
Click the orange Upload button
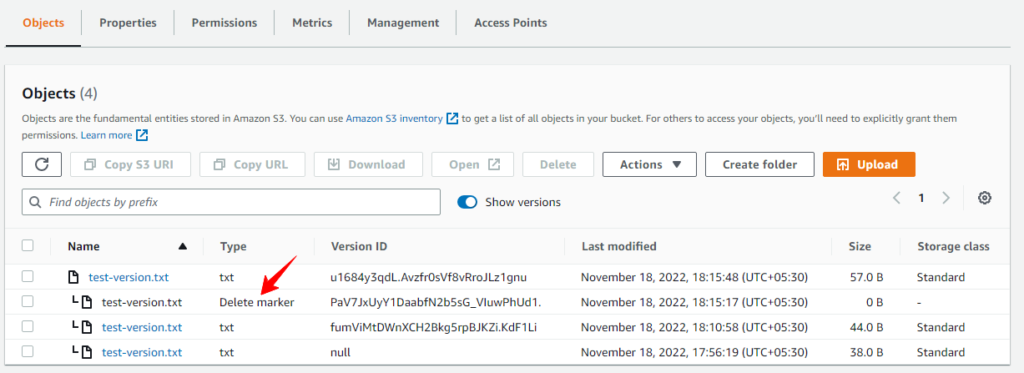point(869,165)
